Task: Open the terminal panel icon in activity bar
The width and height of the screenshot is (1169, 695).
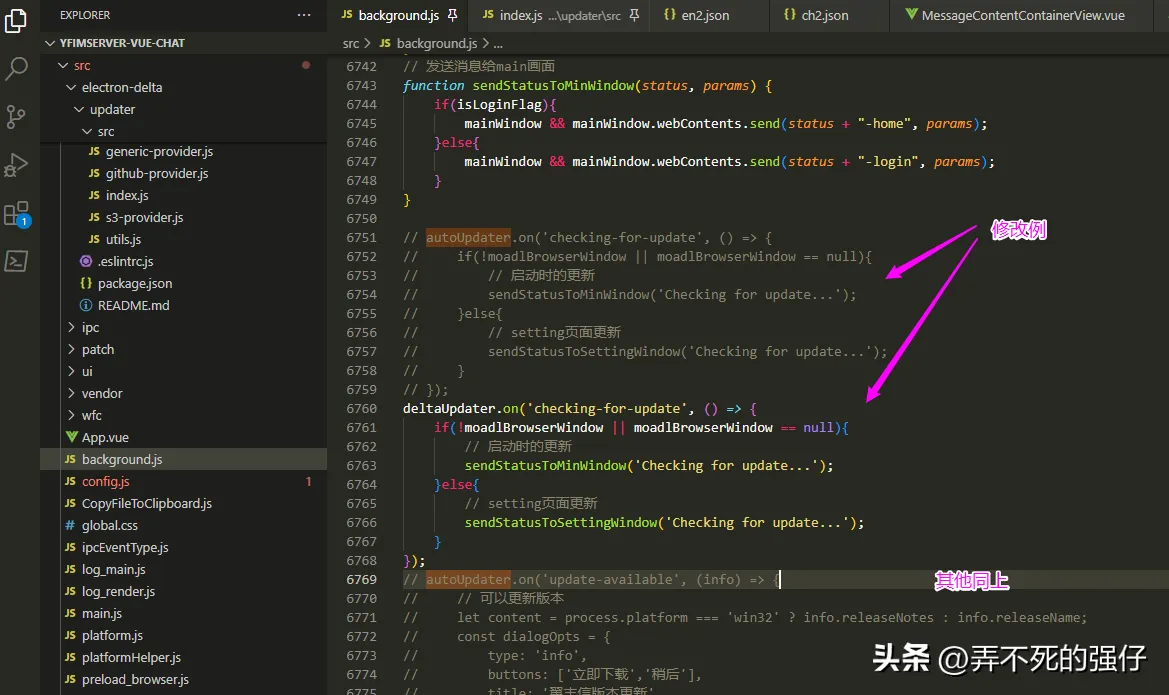Action: (x=16, y=261)
